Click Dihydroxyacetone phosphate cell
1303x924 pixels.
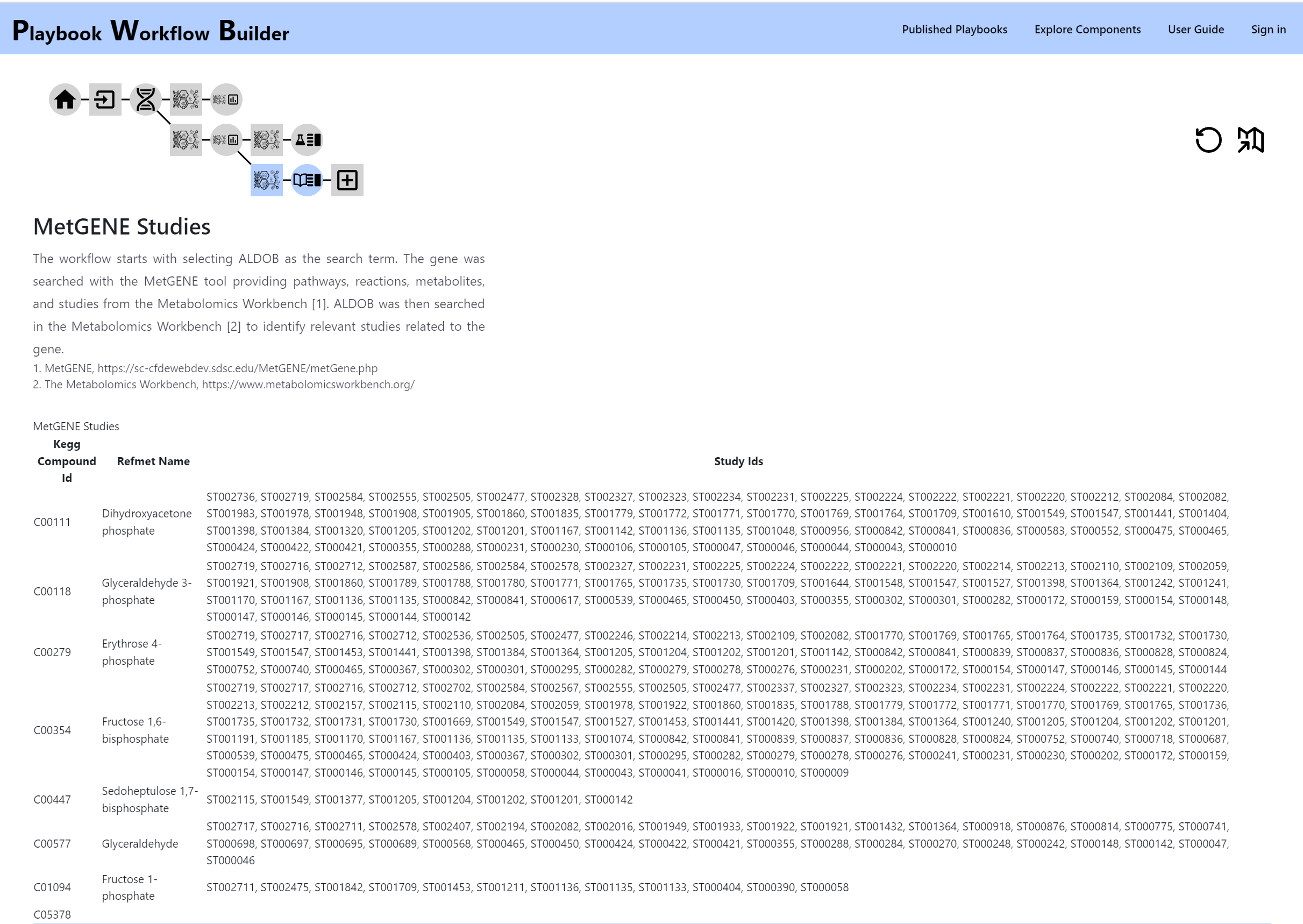click(x=147, y=522)
